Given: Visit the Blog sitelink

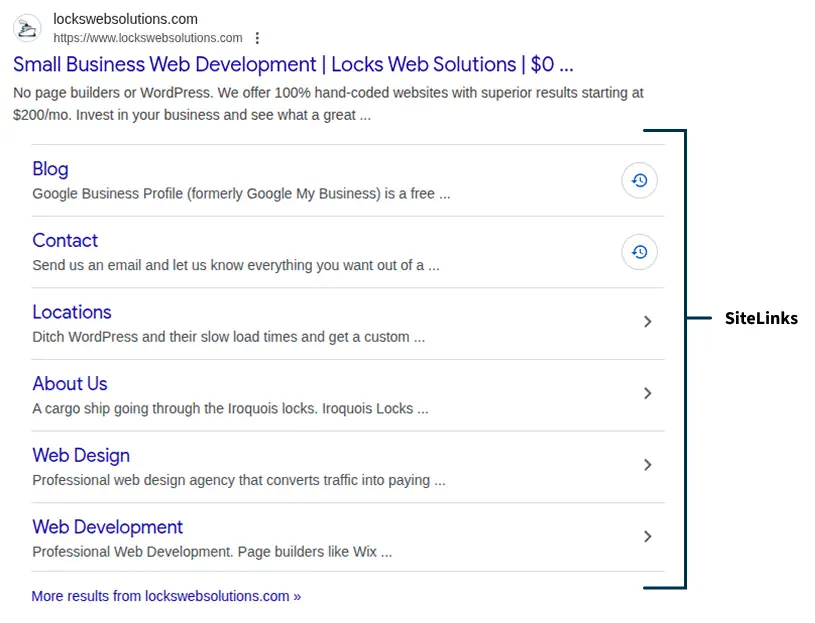Looking at the screenshot, I should coord(50,169).
